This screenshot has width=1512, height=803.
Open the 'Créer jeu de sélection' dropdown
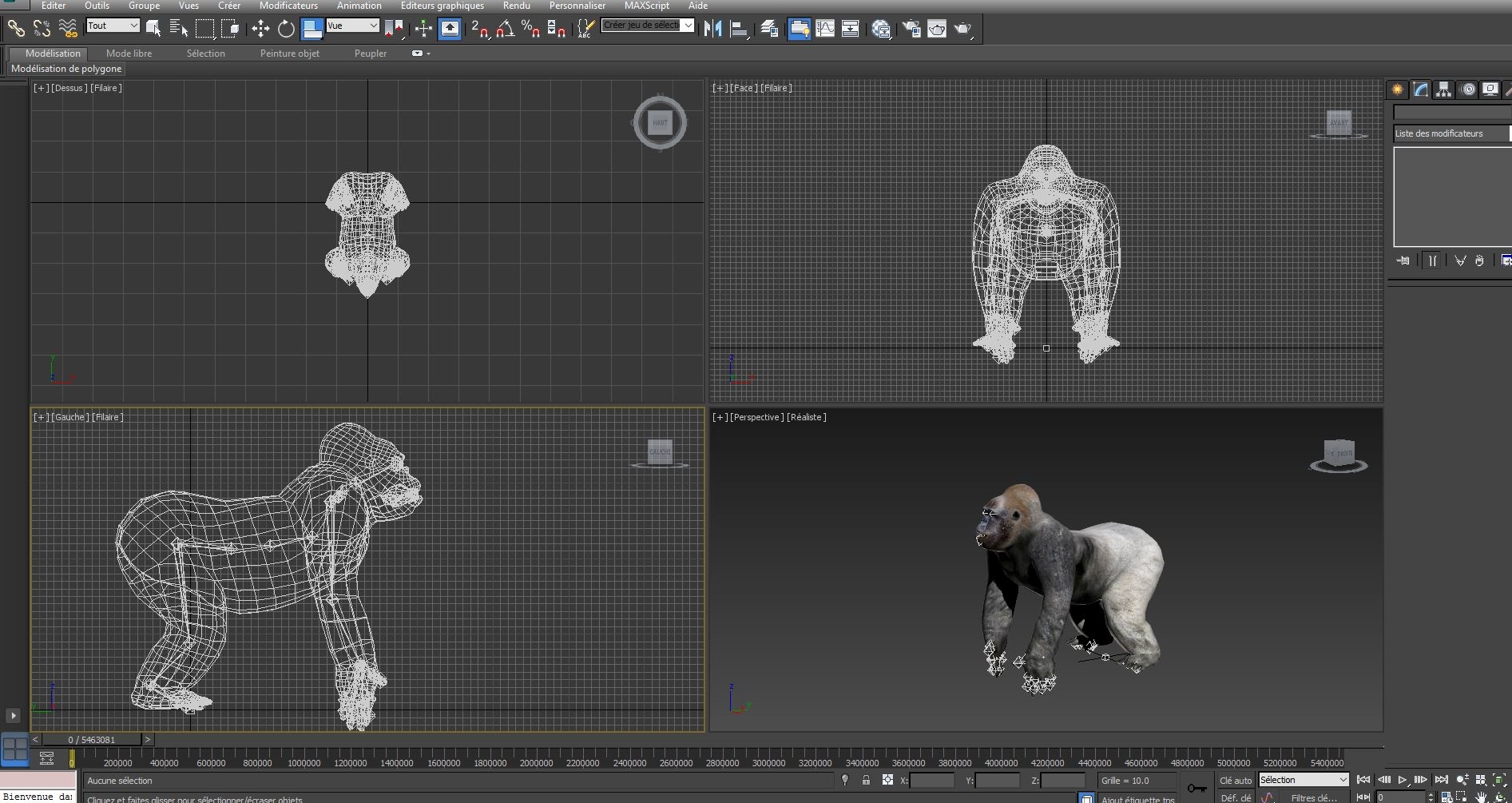(648, 26)
